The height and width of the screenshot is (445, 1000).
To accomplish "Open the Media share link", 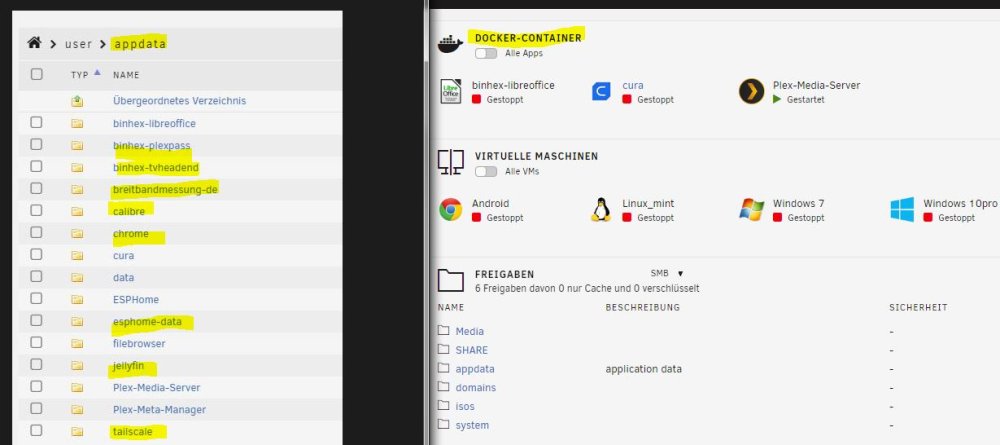I will click(x=469, y=332).
